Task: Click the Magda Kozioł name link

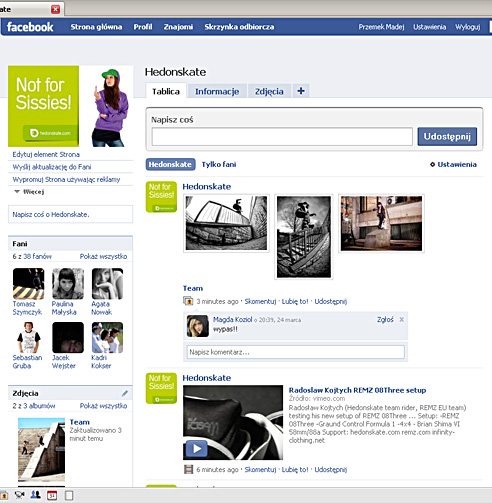Action: click(x=232, y=319)
